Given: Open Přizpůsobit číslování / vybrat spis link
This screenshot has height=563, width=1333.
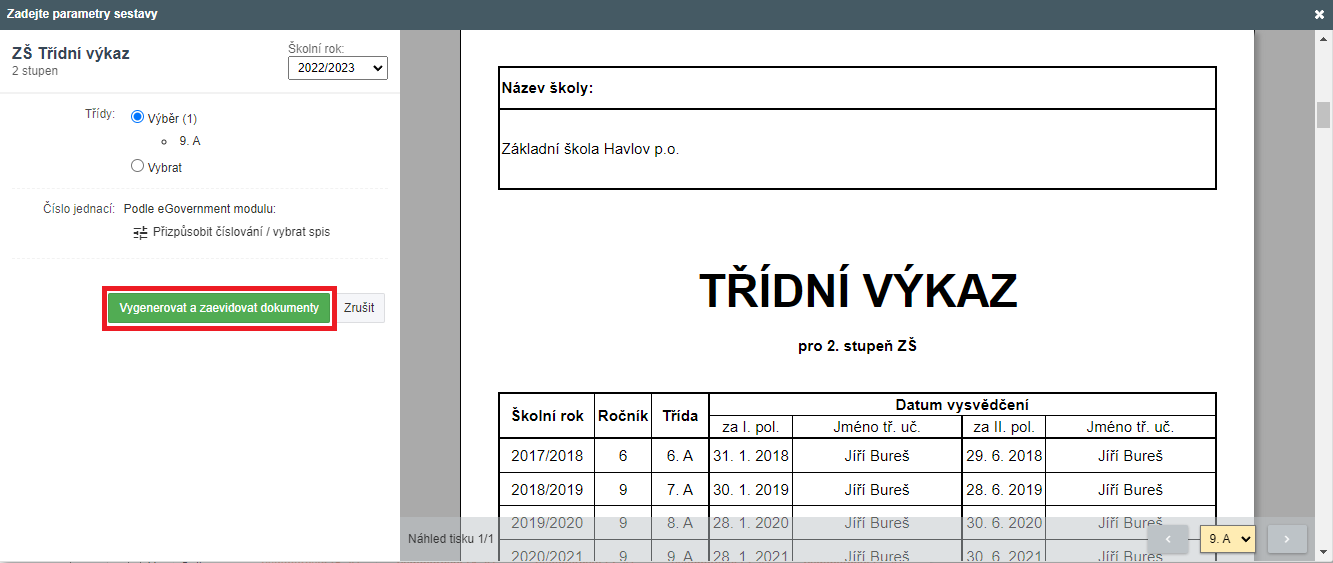Looking at the screenshot, I should pyautogui.click(x=241, y=232).
